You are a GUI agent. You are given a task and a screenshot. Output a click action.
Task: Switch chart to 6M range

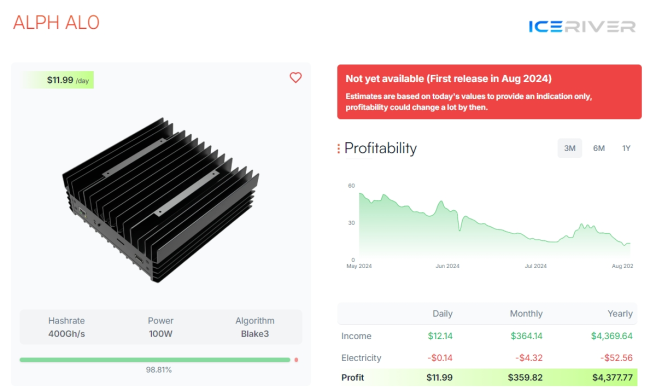[x=599, y=148]
